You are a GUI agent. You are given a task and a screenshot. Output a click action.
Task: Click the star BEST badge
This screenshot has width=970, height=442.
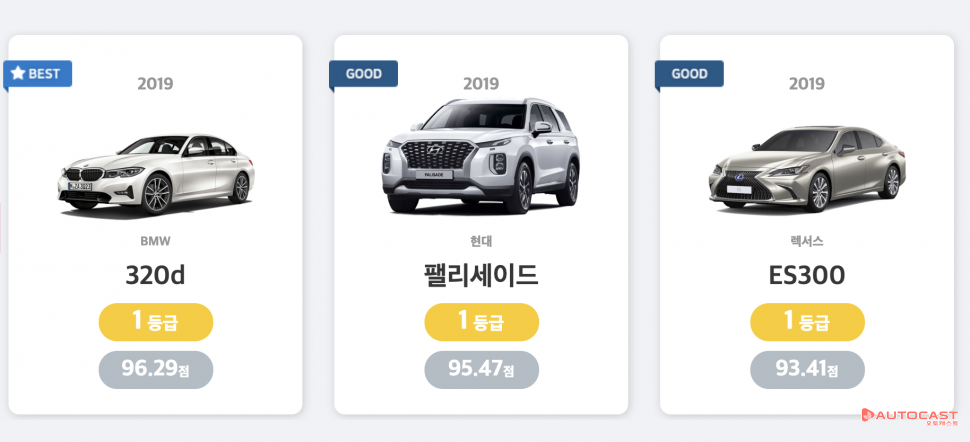tap(37, 74)
